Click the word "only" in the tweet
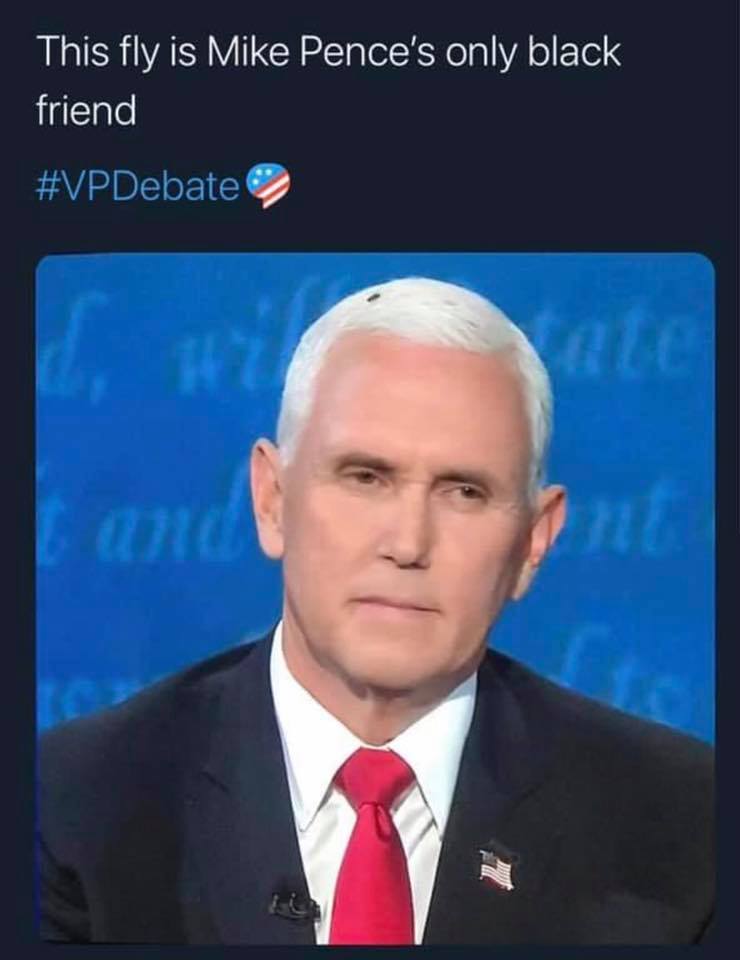Screen dimensions: 740x960 (x=482, y=53)
